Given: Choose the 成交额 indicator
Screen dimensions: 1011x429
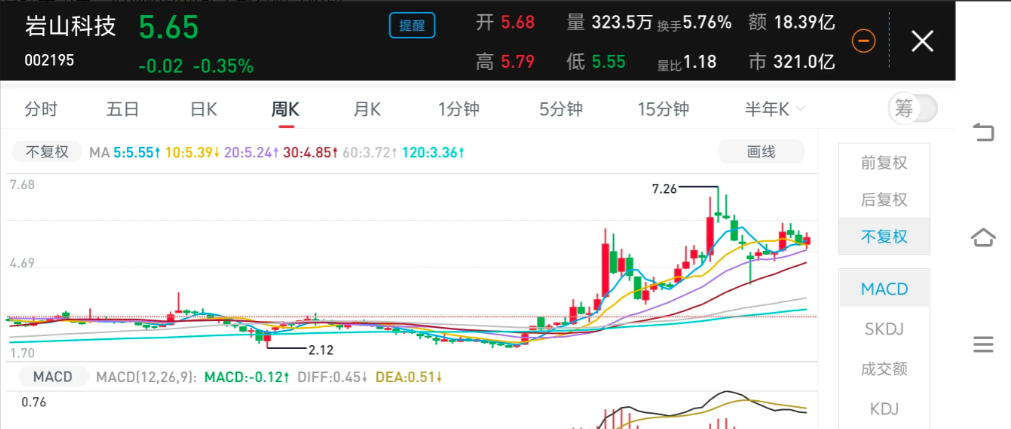Looking at the screenshot, I should tap(884, 369).
